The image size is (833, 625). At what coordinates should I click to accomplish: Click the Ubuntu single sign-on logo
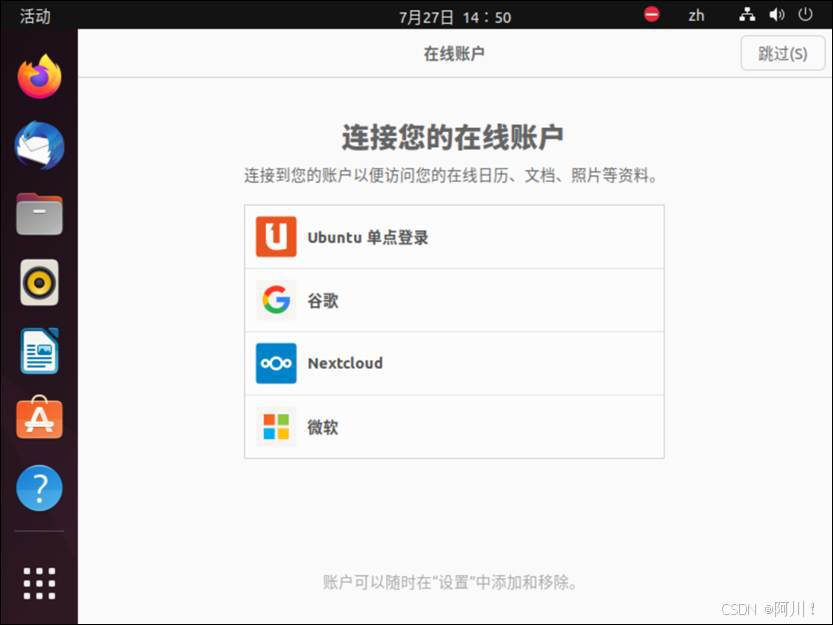click(x=276, y=237)
